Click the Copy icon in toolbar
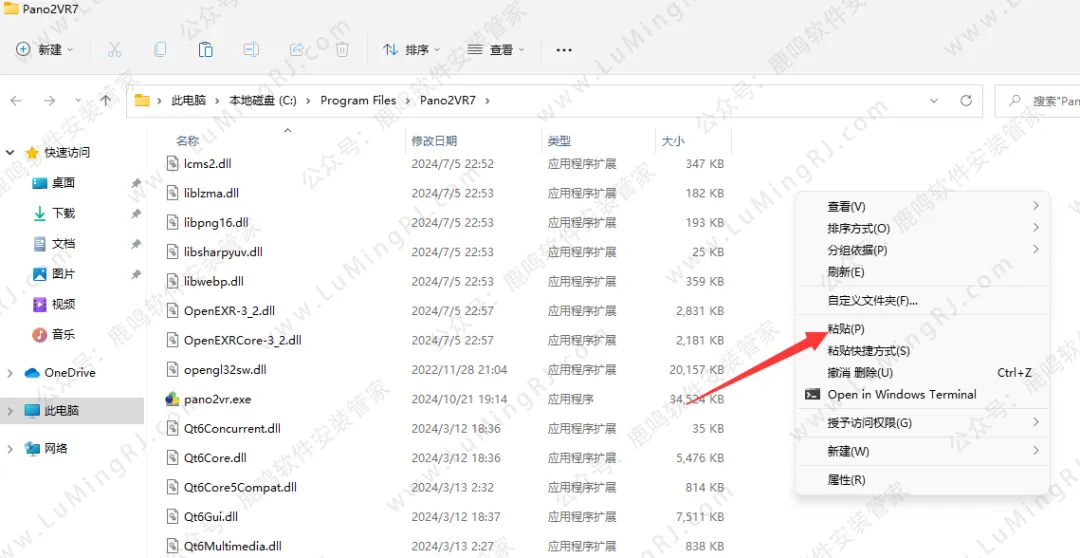Viewport: 1080px width, 558px height. 160,50
